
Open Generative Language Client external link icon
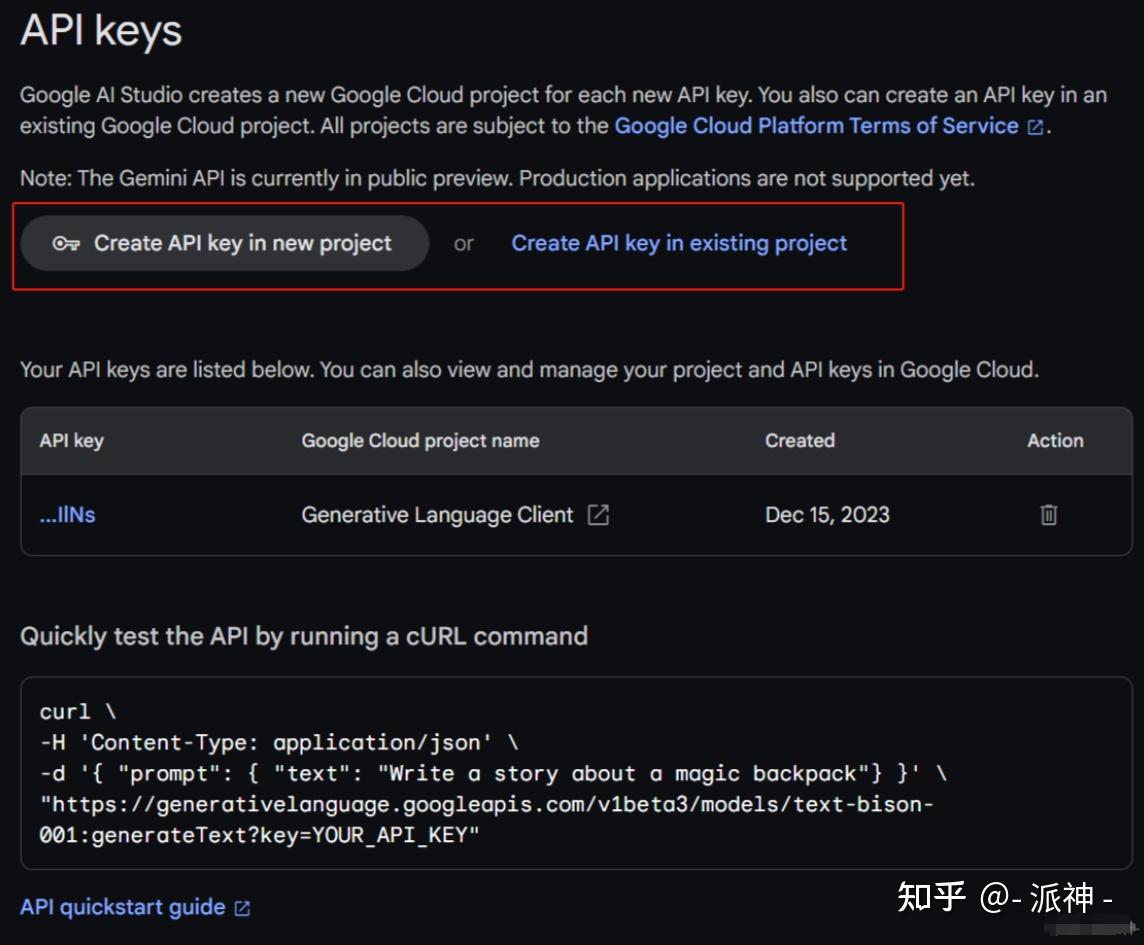click(x=598, y=515)
